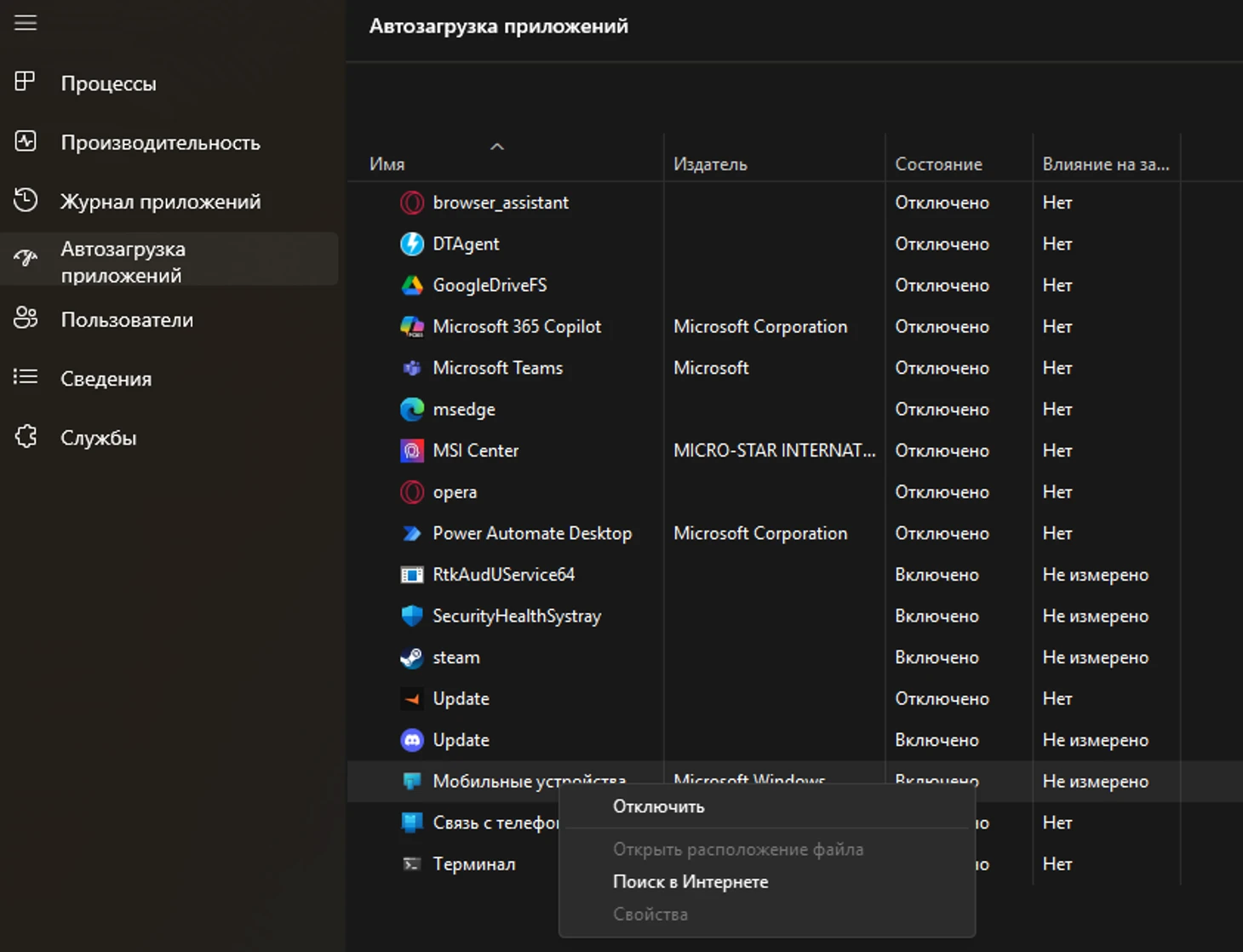Click the MSI Center icon
The image size is (1243, 952).
tap(412, 450)
